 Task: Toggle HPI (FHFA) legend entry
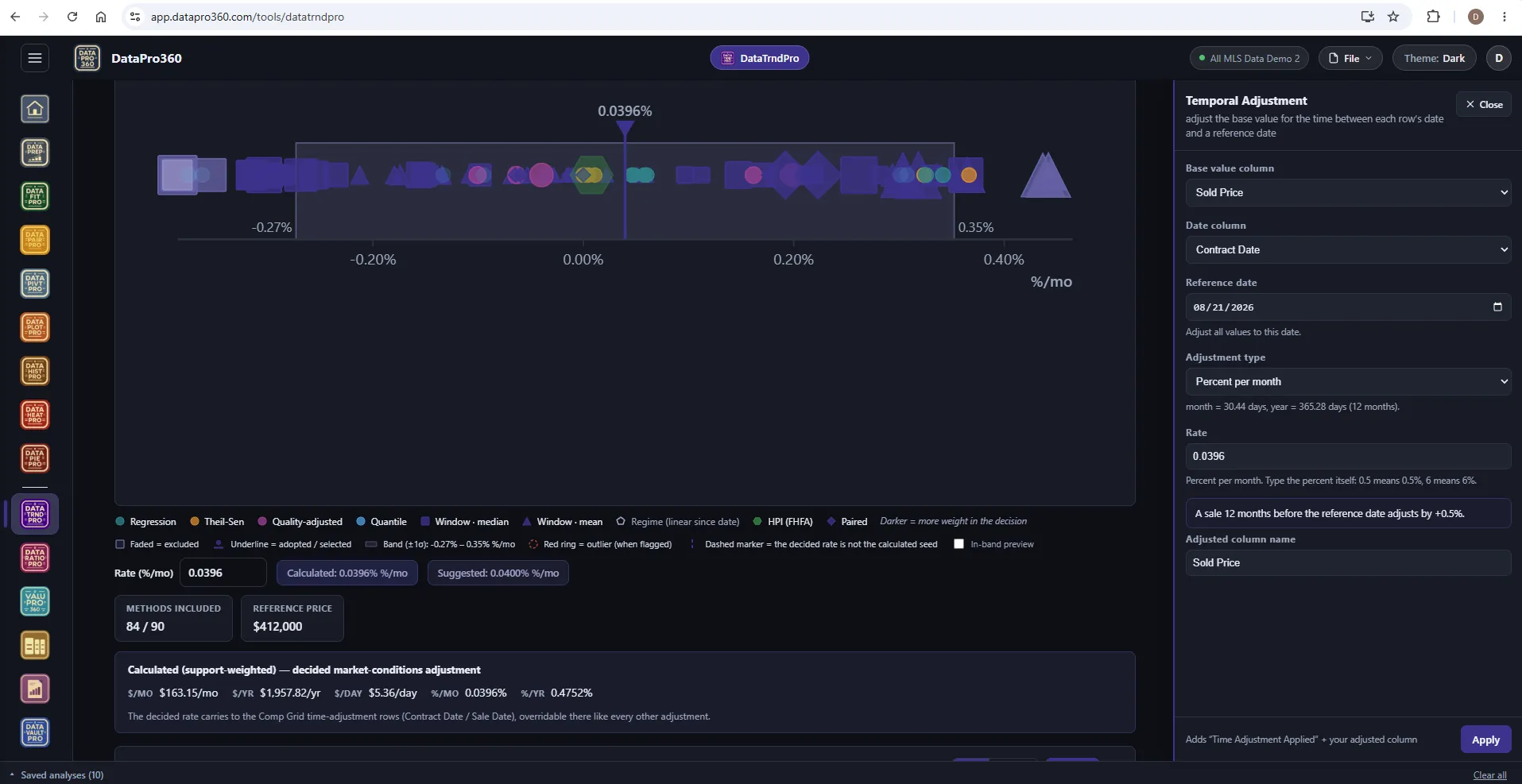pyautogui.click(x=783, y=522)
